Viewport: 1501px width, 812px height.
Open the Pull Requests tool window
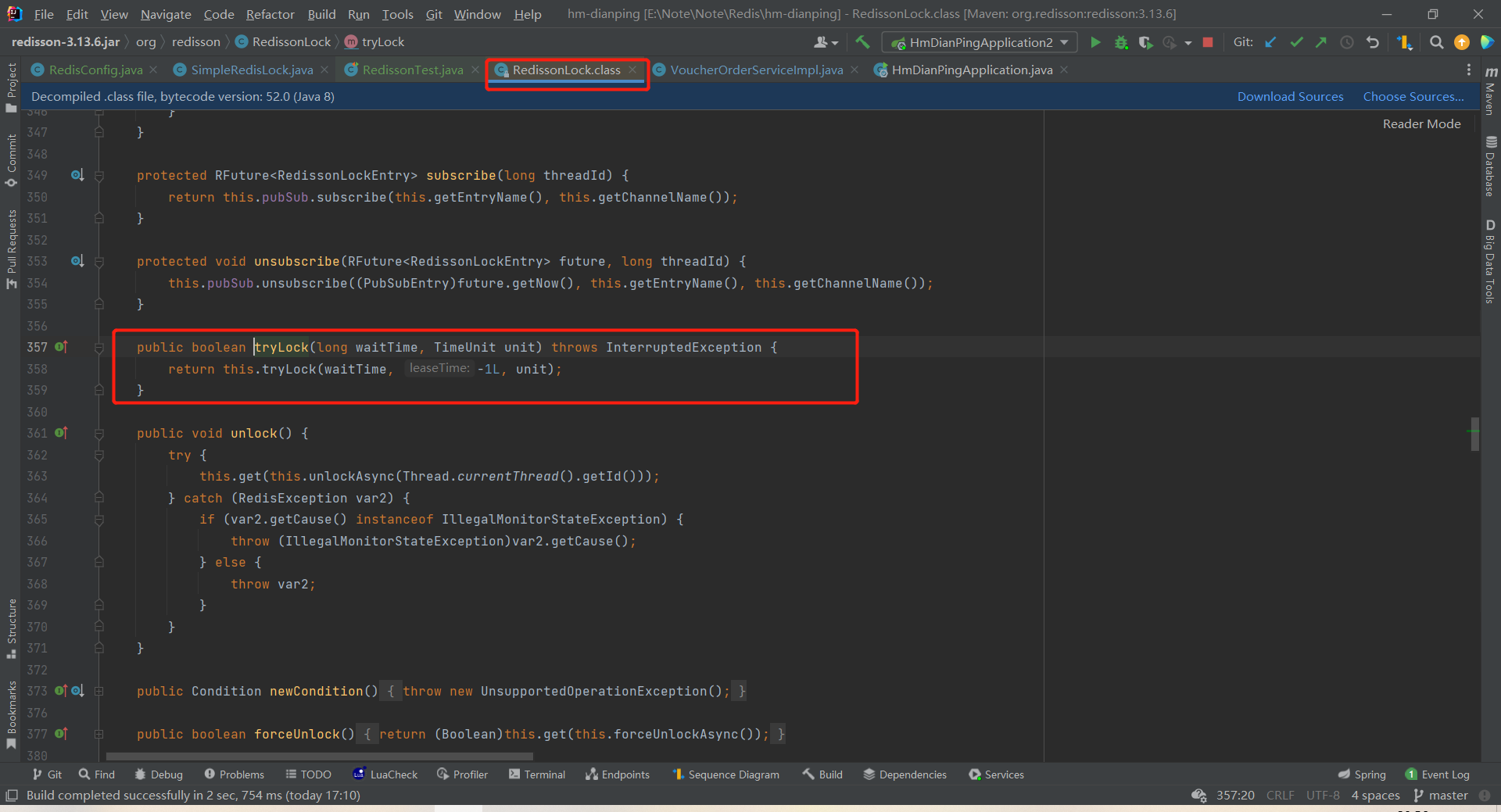(11, 249)
